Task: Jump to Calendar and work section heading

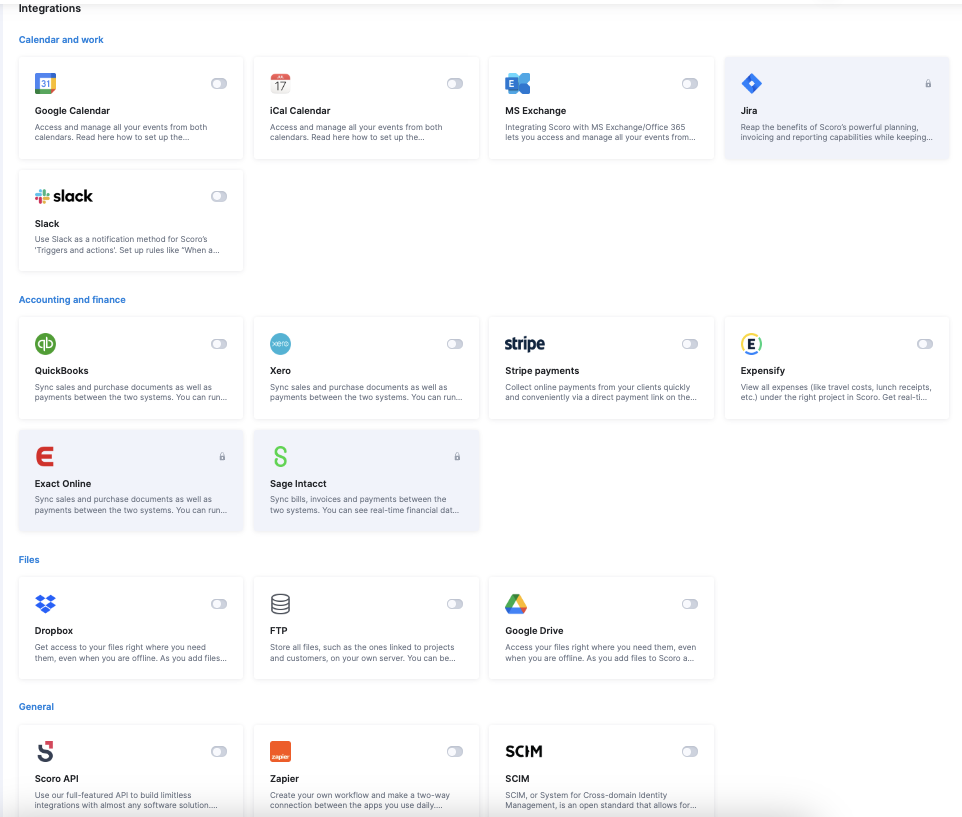Action: [61, 40]
